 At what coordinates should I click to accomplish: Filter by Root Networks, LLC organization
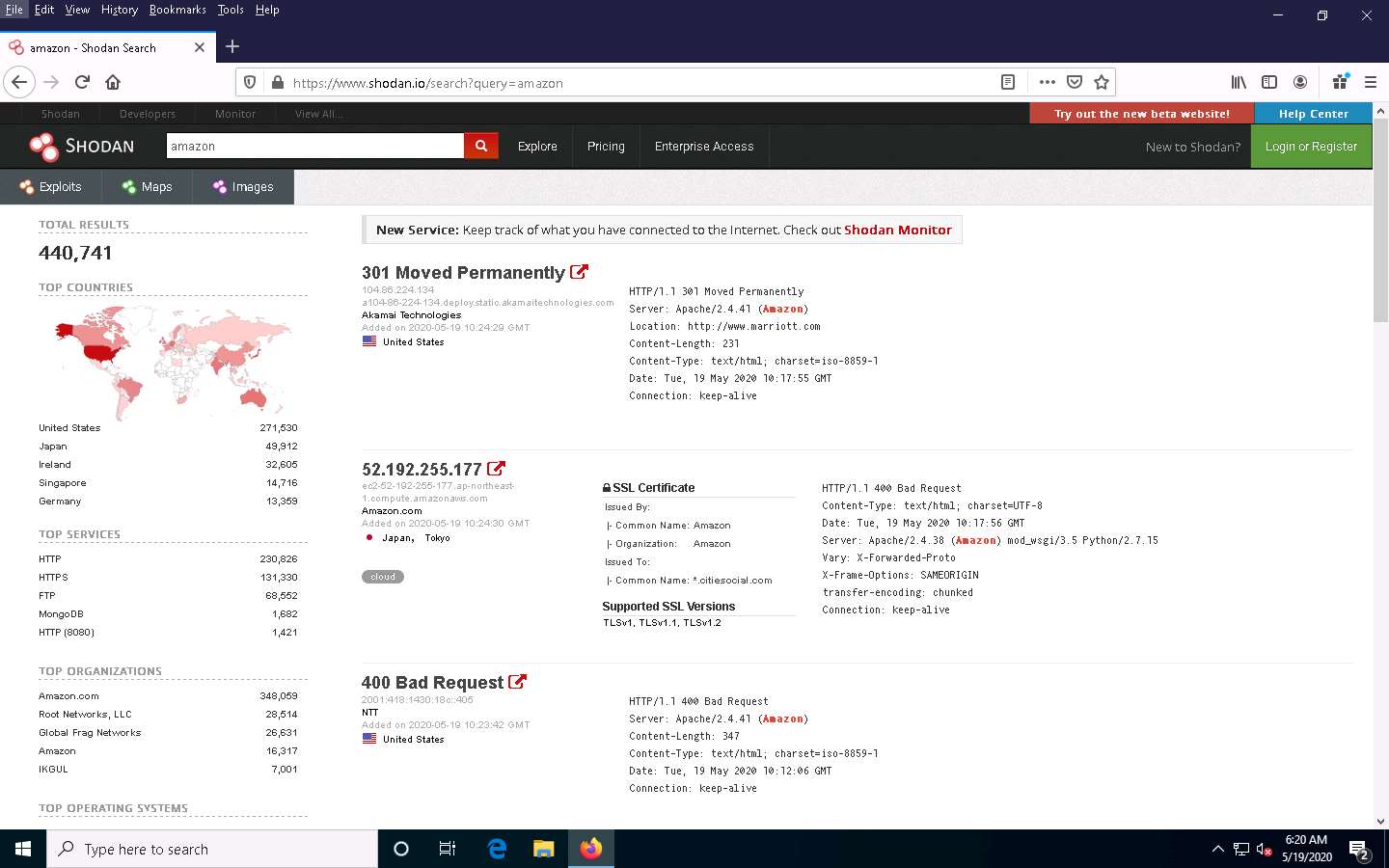click(85, 714)
